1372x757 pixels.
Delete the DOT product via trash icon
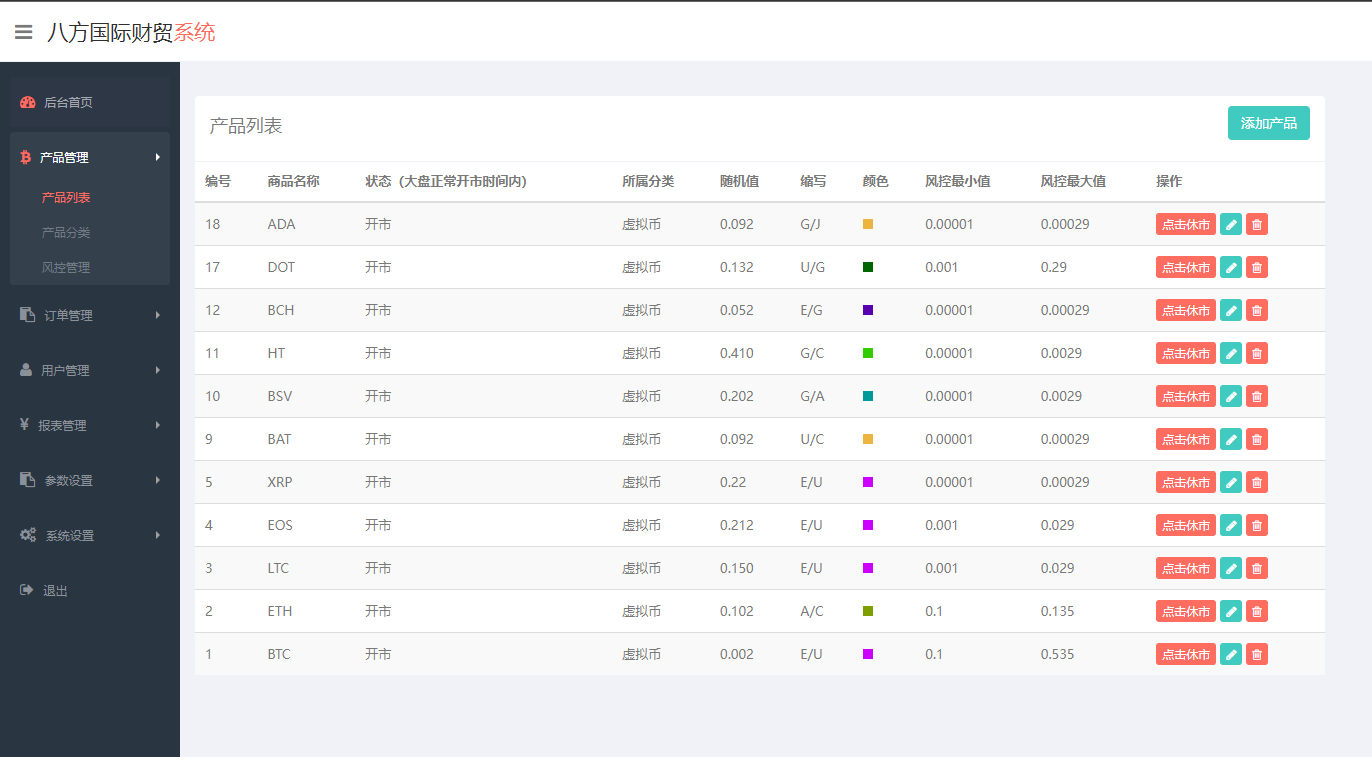1257,268
